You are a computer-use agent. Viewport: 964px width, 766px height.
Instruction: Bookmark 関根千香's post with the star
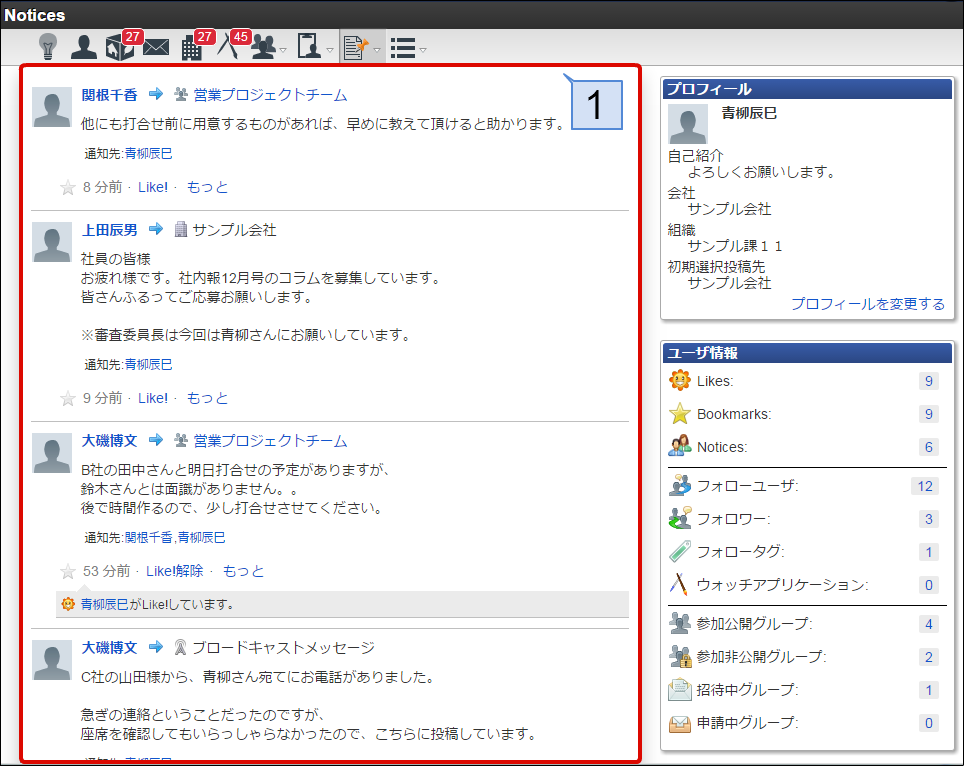68,187
